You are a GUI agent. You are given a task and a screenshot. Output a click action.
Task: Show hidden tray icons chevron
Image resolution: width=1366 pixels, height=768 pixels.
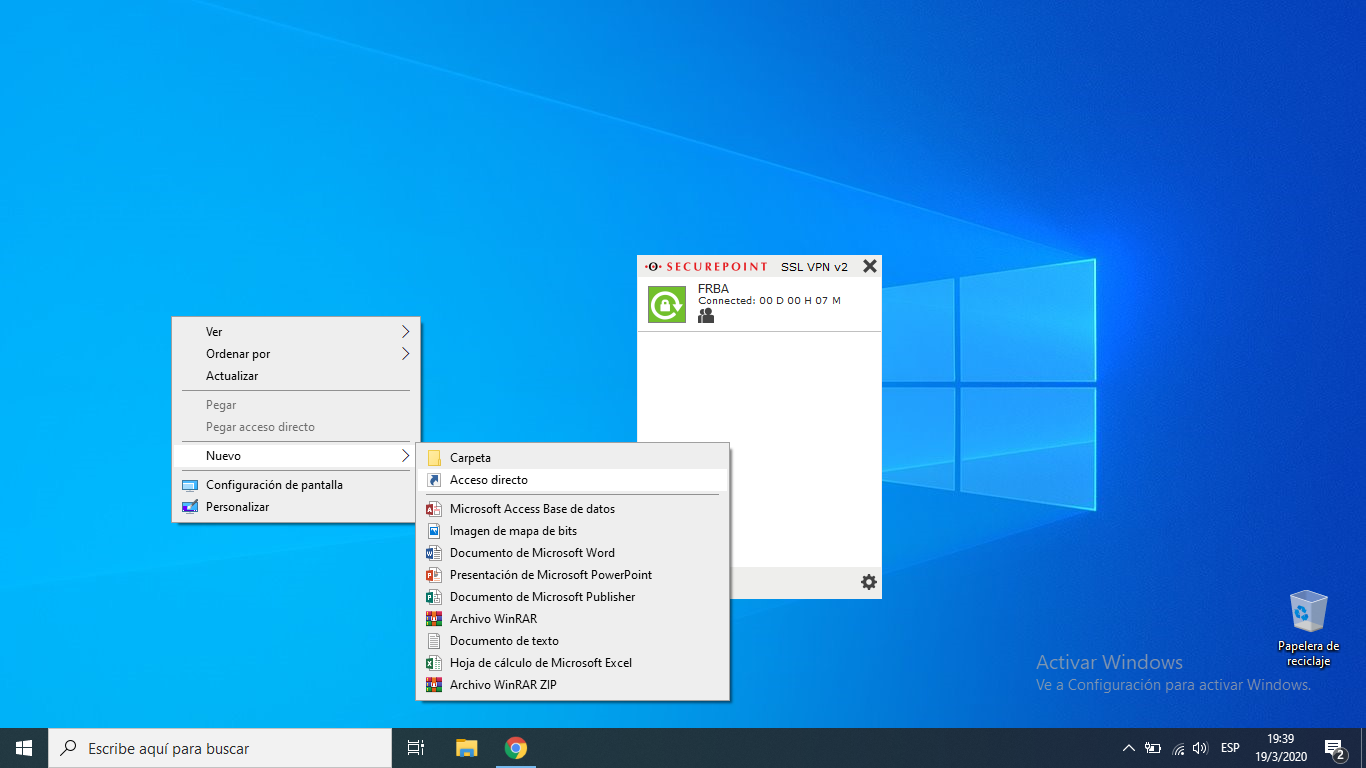1129,748
